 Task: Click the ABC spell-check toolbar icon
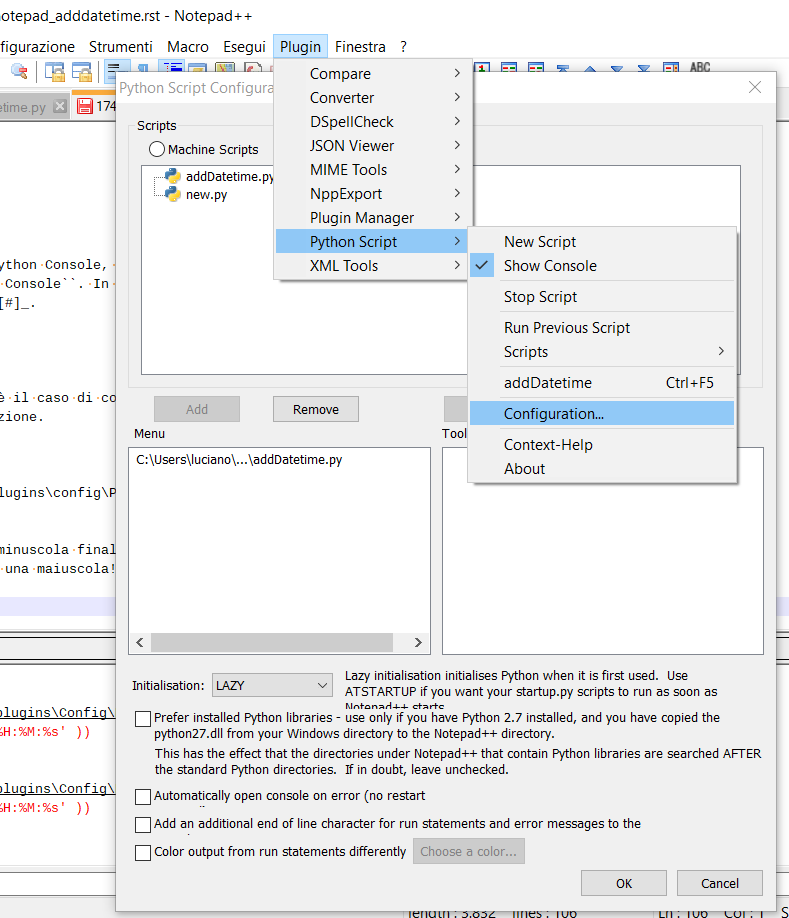pos(699,67)
